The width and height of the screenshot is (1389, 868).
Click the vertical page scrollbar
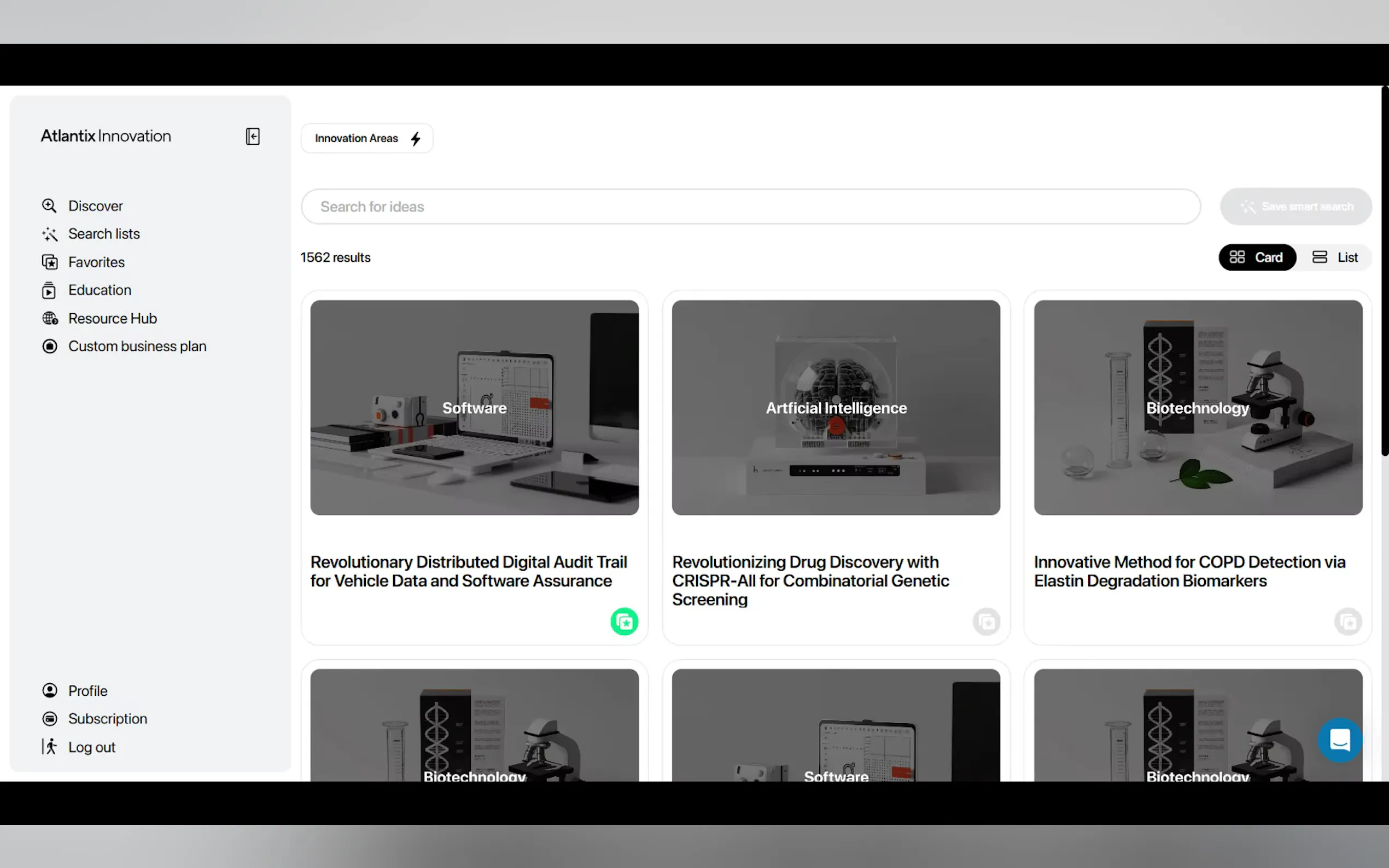(x=1385, y=270)
